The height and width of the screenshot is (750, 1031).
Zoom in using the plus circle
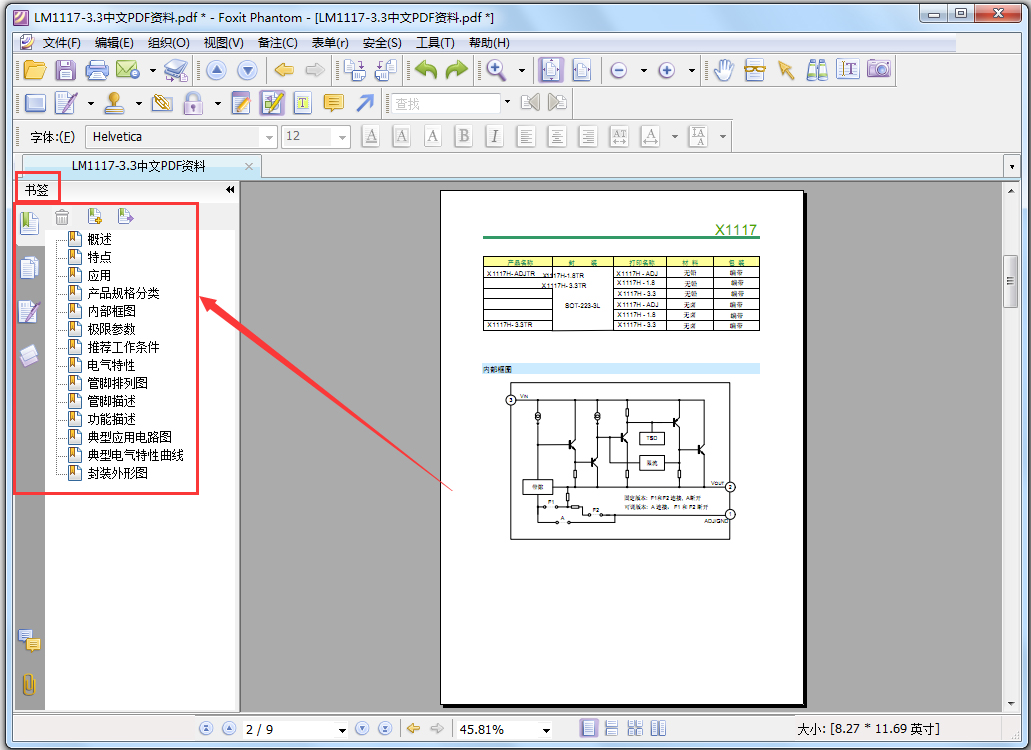tap(667, 70)
